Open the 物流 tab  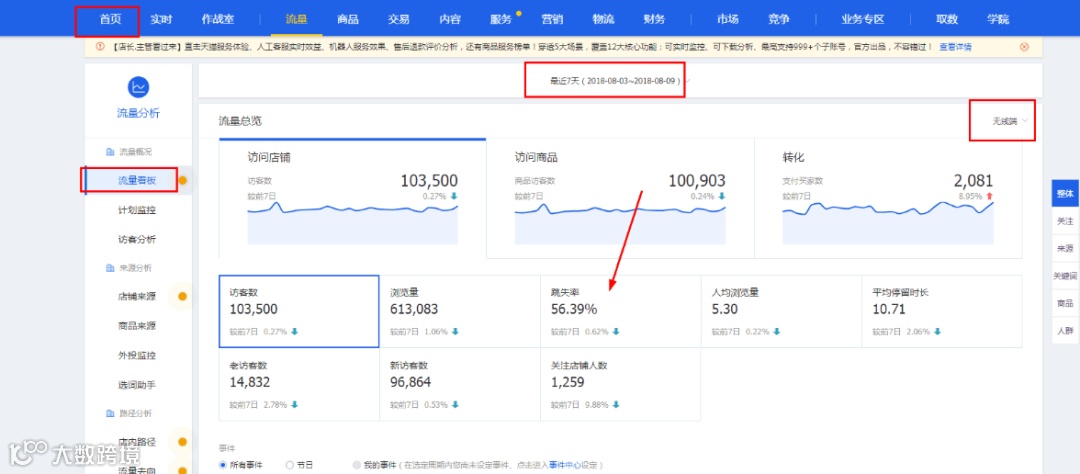[603, 19]
